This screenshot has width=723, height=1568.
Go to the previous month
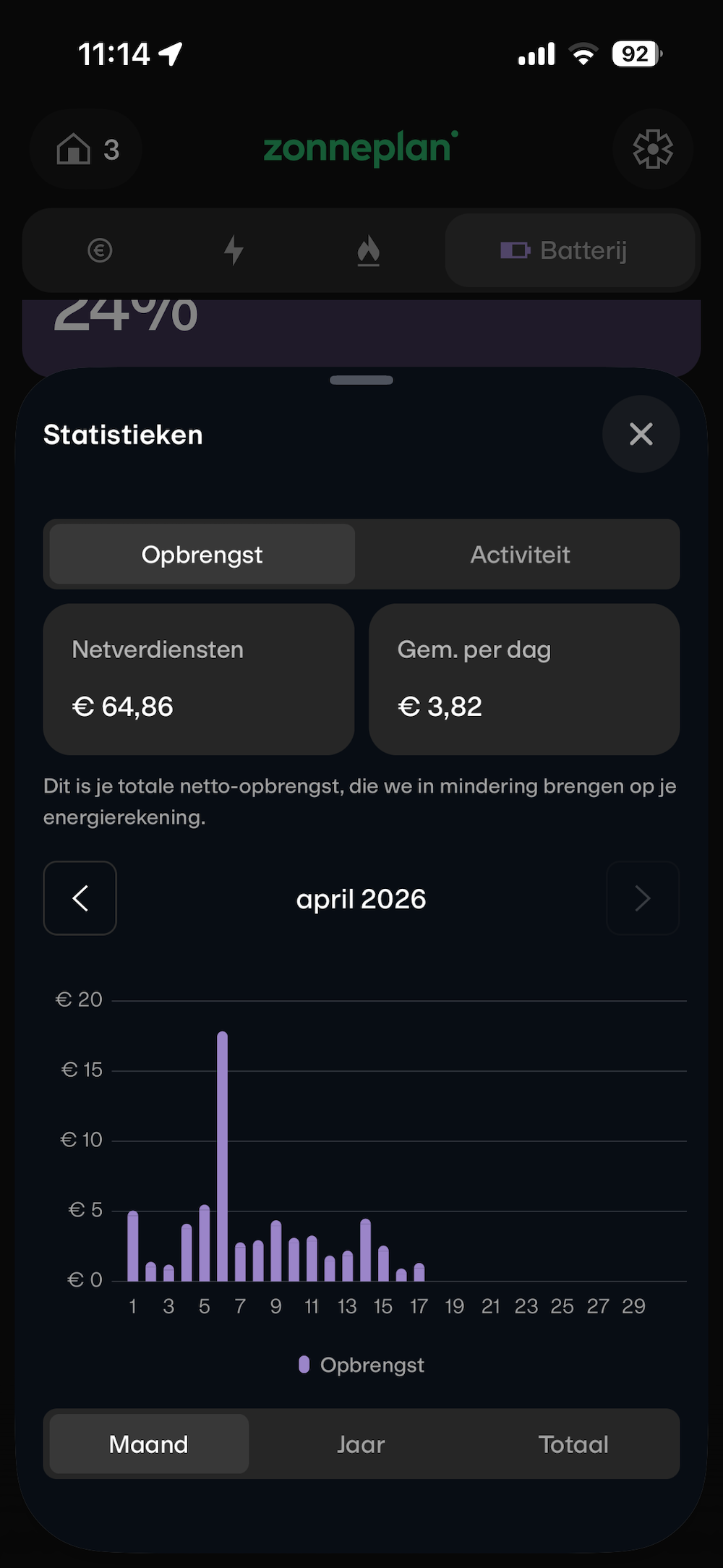(x=80, y=898)
